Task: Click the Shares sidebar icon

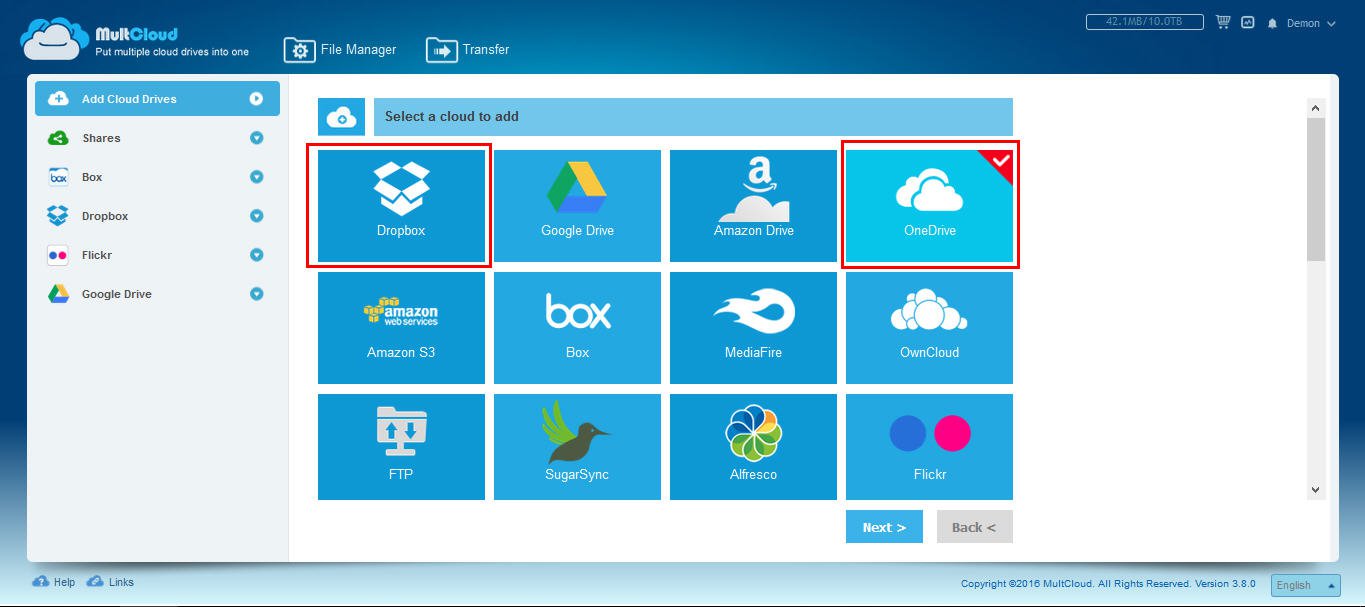Action: coord(58,138)
